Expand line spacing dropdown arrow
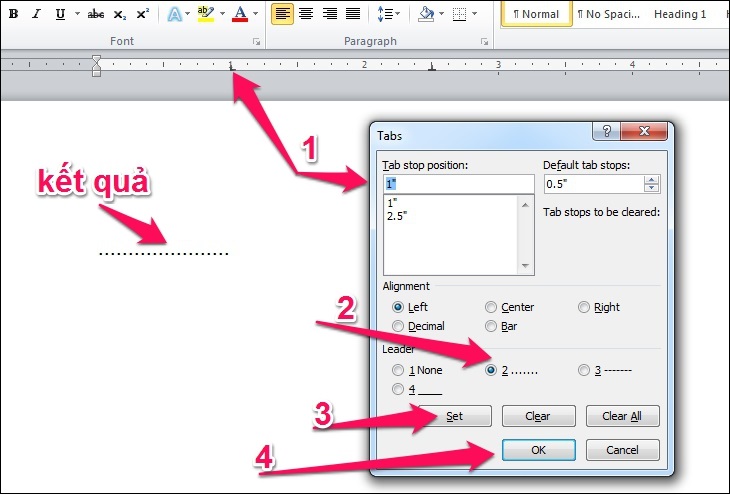 pos(397,14)
